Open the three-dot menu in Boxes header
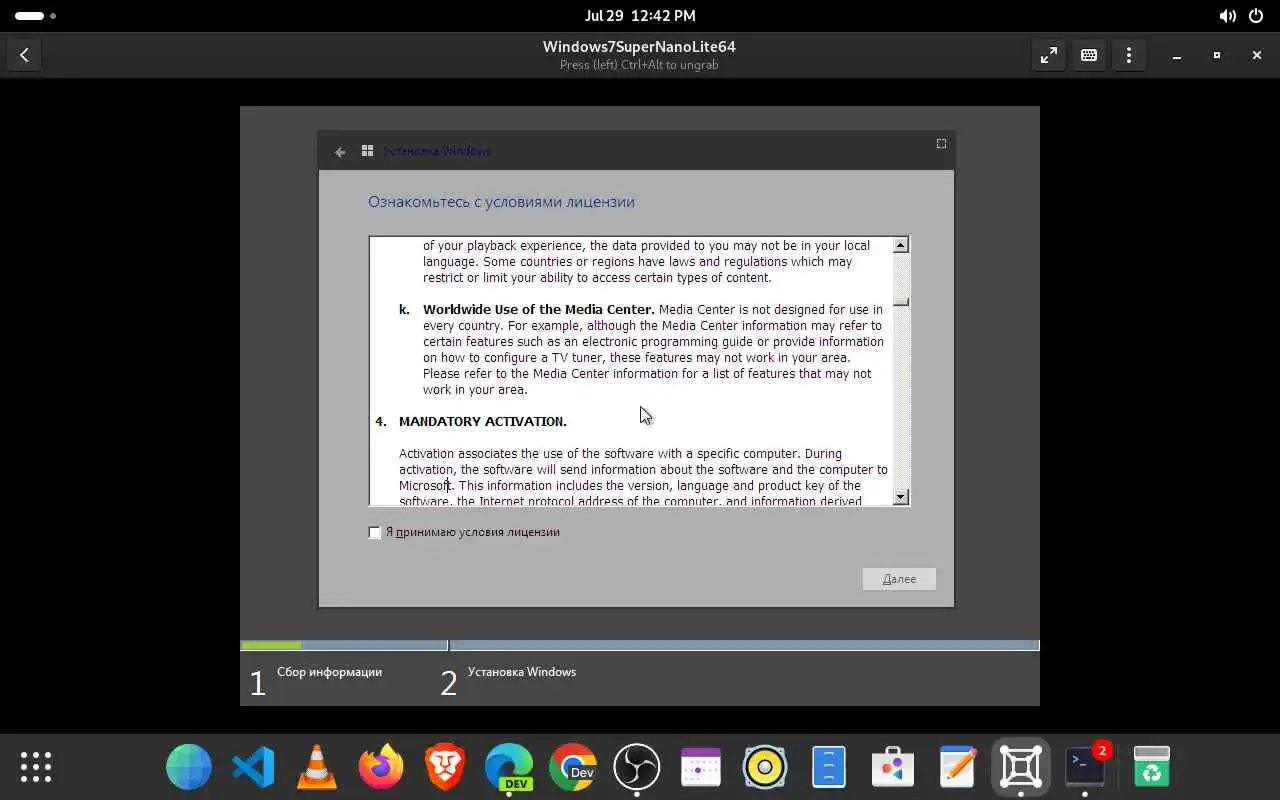This screenshot has width=1280, height=800. 1129,55
